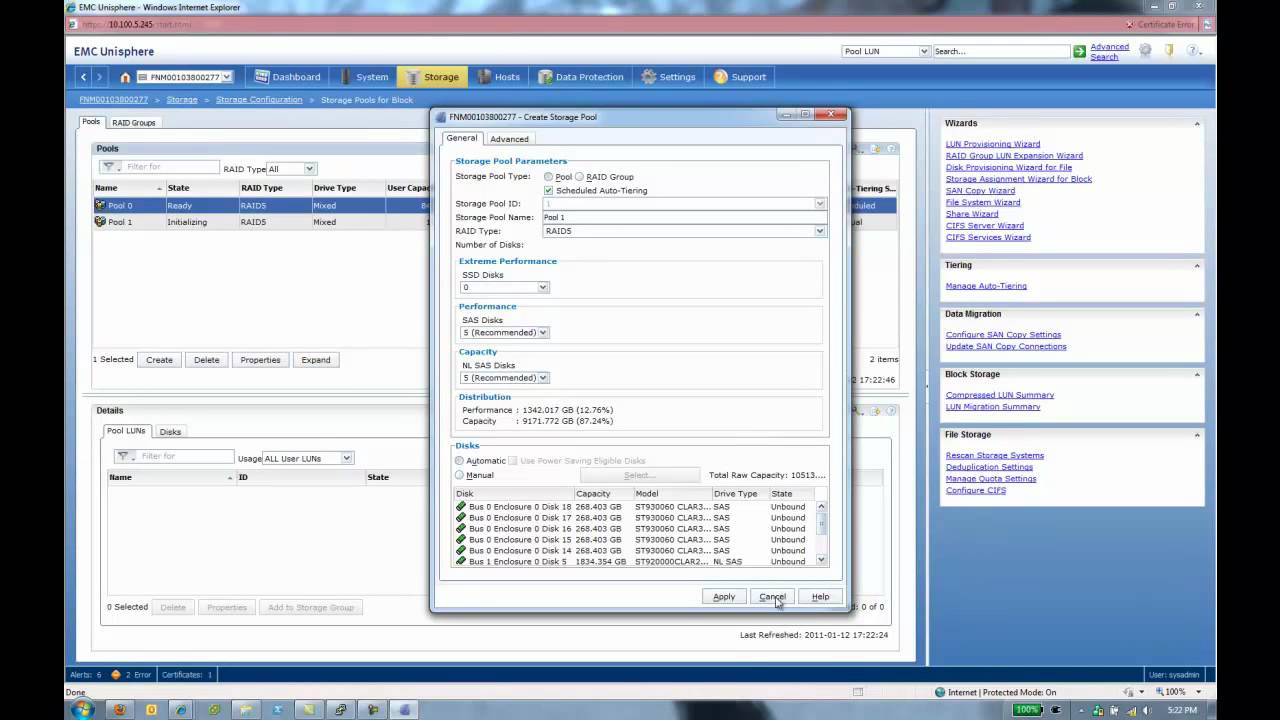This screenshot has height=720, width=1280.
Task: Click the Storage Pool Name input field
Action: click(x=685, y=217)
